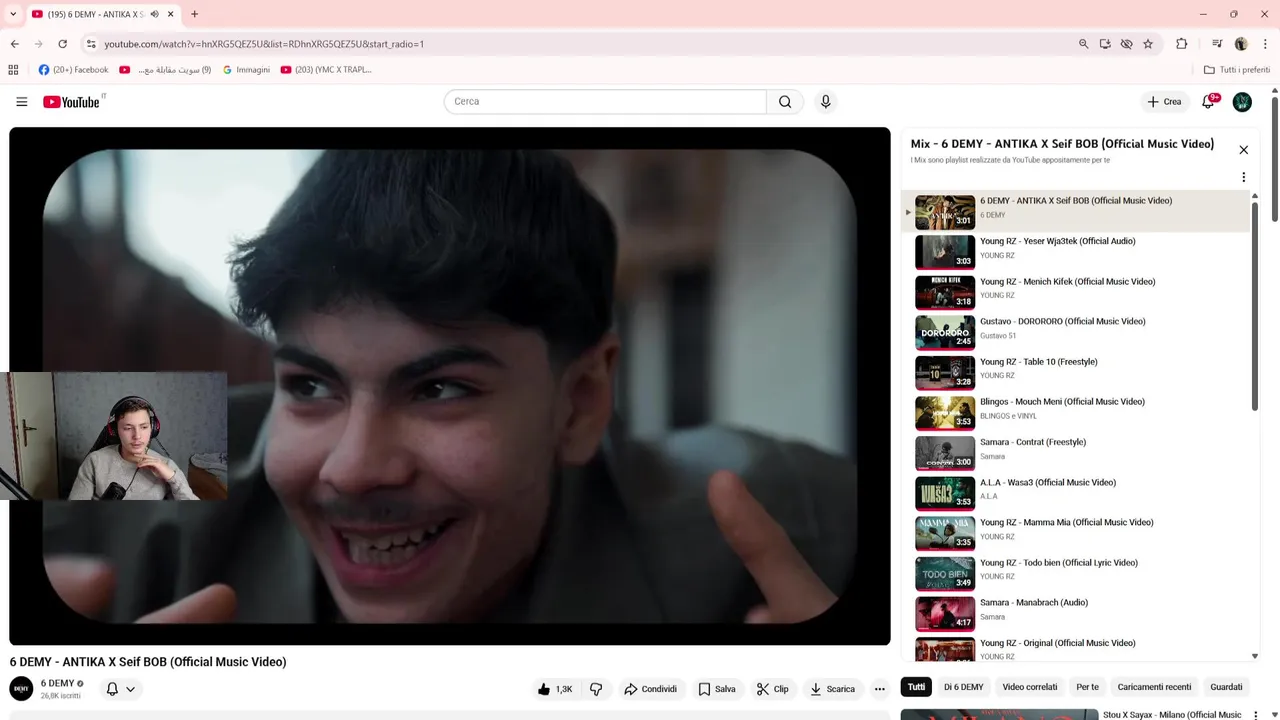Image resolution: width=1280 pixels, height=720 pixels.
Task: Open the Tutti i preferiti folder
Action: (x=1237, y=70)
